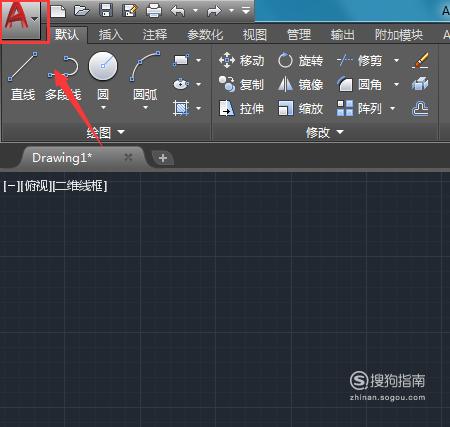Activate the 缩放 scale command

click(x=301, y=108)
